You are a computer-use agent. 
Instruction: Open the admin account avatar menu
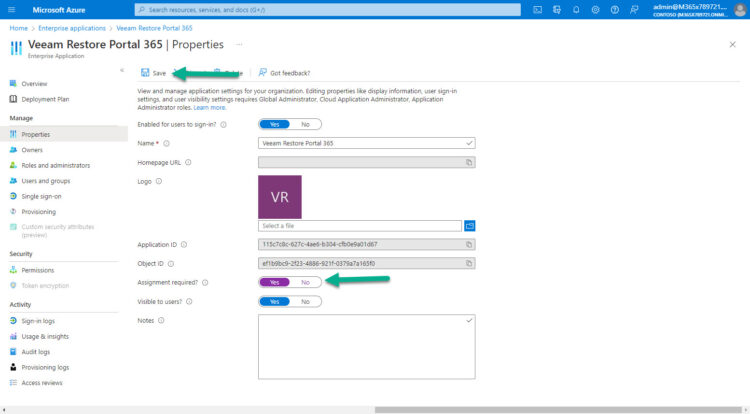point(740,10)
